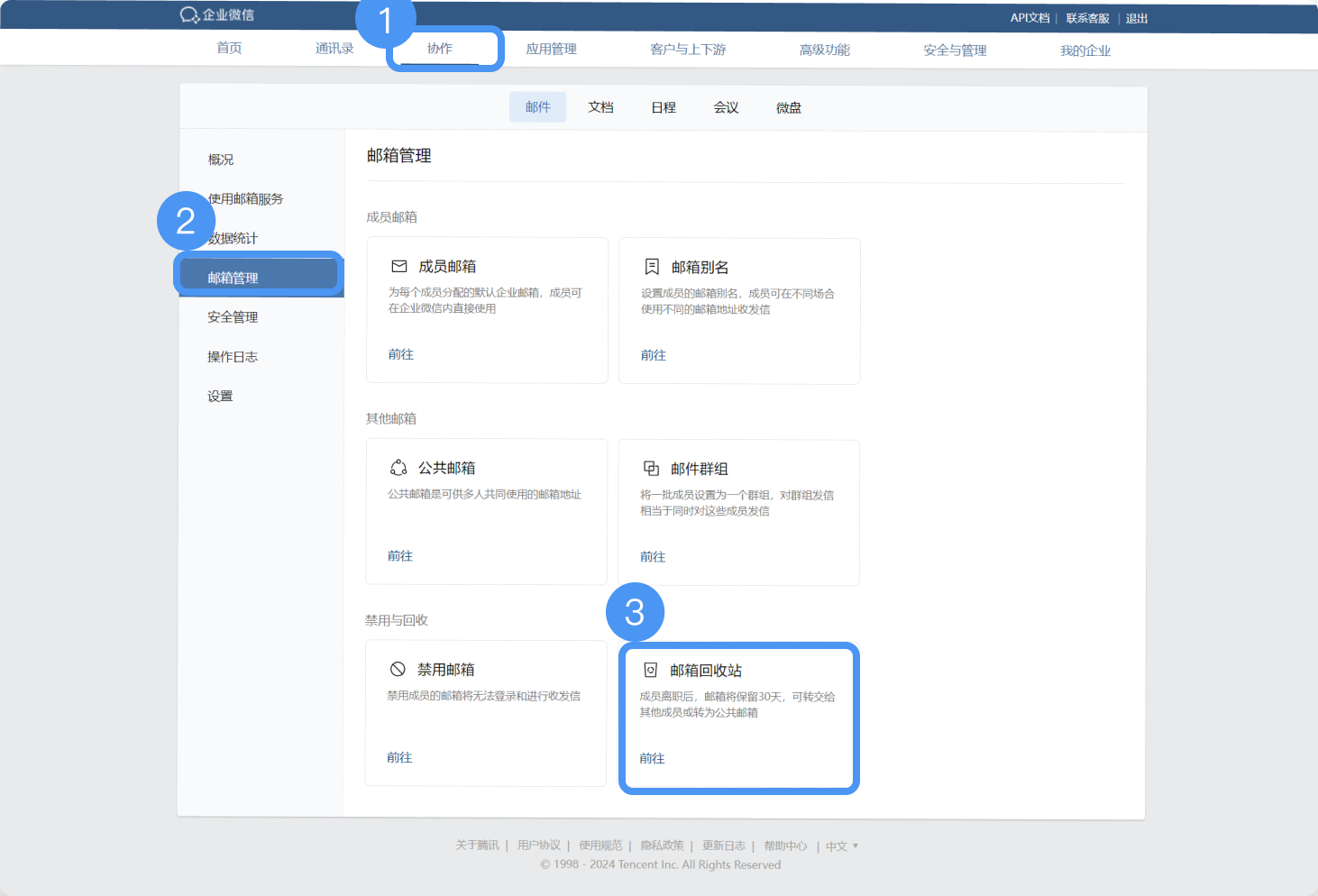Viewport: 1318px width, 896px height.
Task: Open the 客户与上下游 menu
Action: (x=688, y=50)
